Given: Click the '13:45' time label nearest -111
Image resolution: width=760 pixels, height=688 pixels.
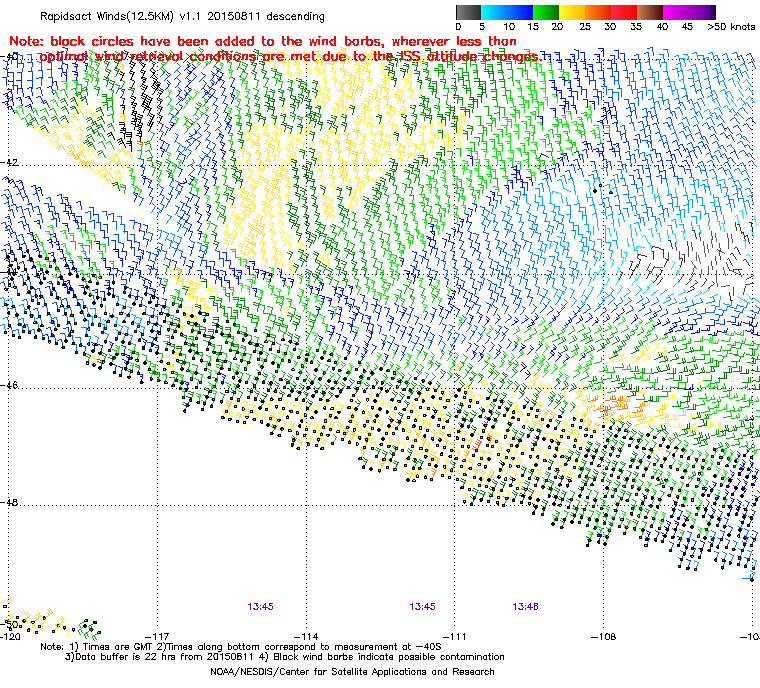Looking at the screenshot, I should coord(422,607).
